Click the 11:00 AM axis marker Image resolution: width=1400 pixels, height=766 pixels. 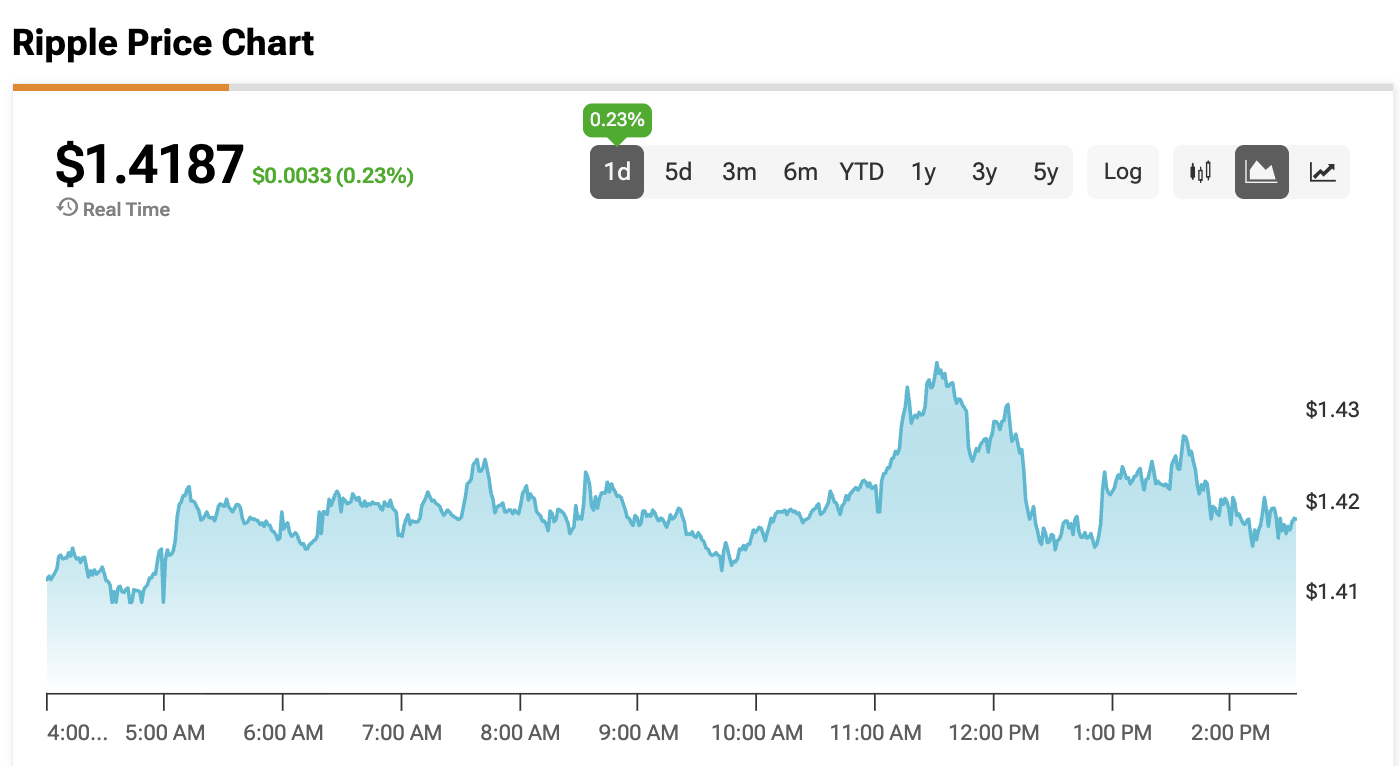[876, 733]
